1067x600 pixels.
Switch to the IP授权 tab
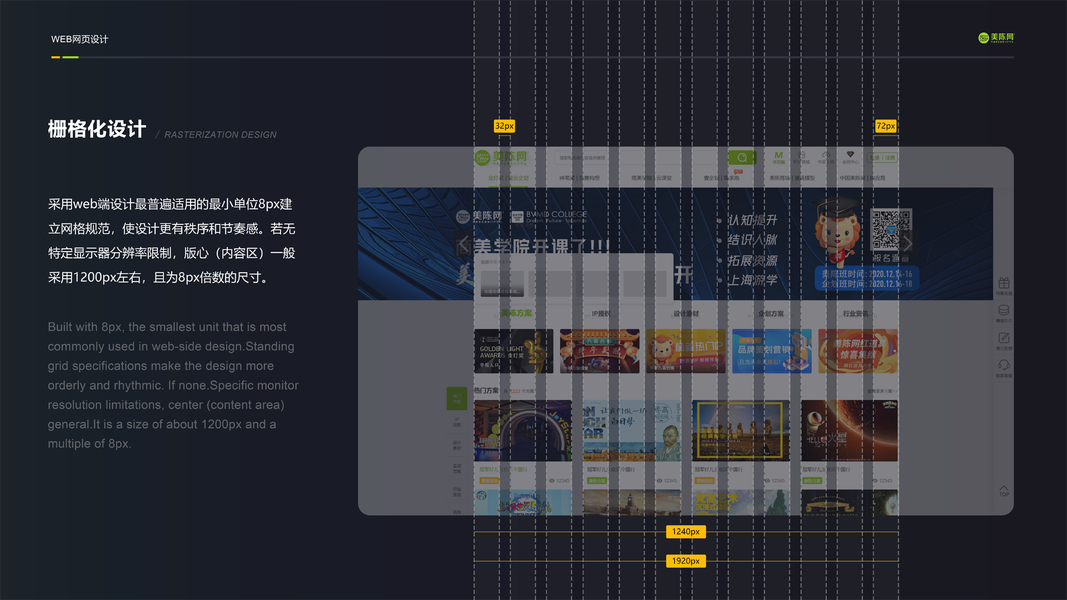pos(601,314)
